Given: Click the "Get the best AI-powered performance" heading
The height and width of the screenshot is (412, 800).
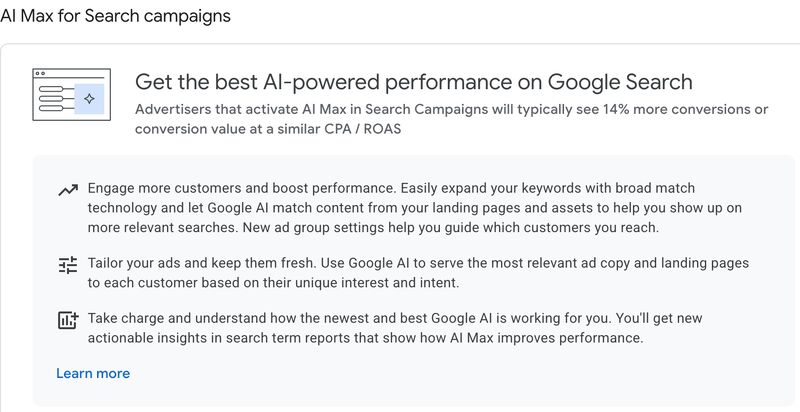Looking at the screenshot, I should coord(413,81).
